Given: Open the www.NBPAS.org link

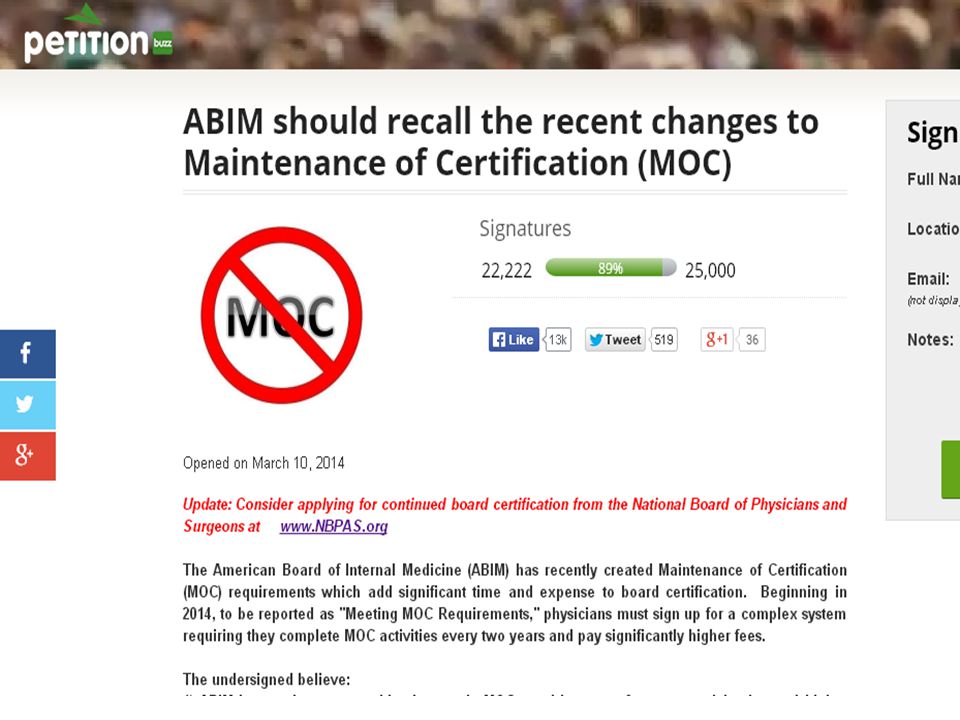Looking at the screenshot, I should (x=334, y=527).
